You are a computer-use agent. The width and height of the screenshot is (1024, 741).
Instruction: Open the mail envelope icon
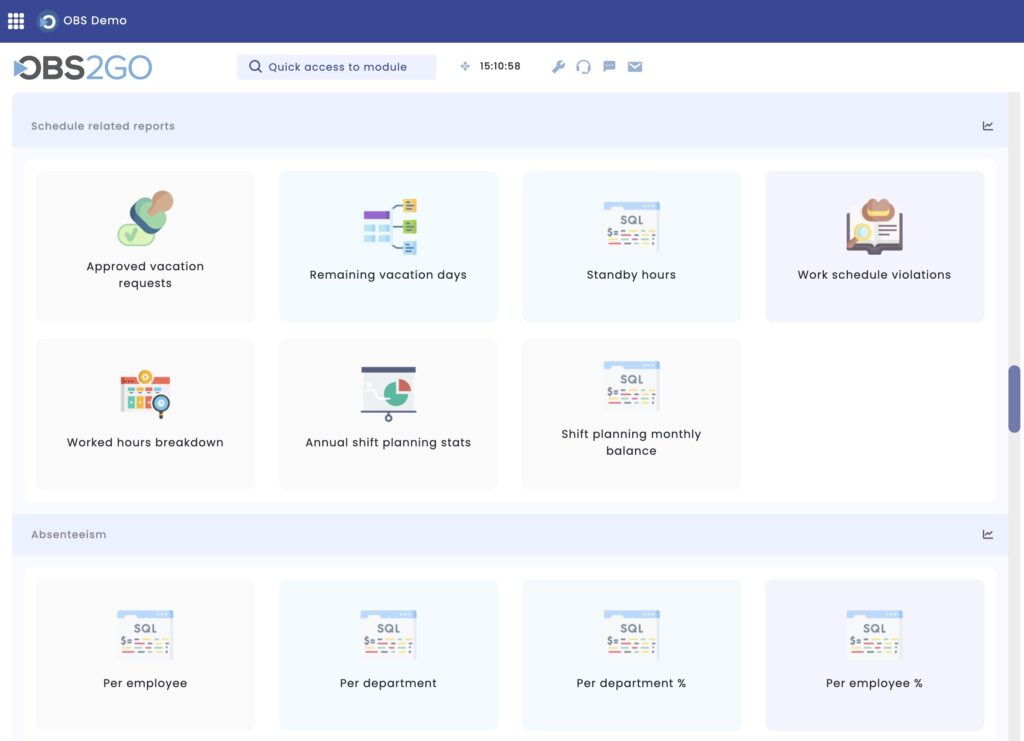click(635, 67)
